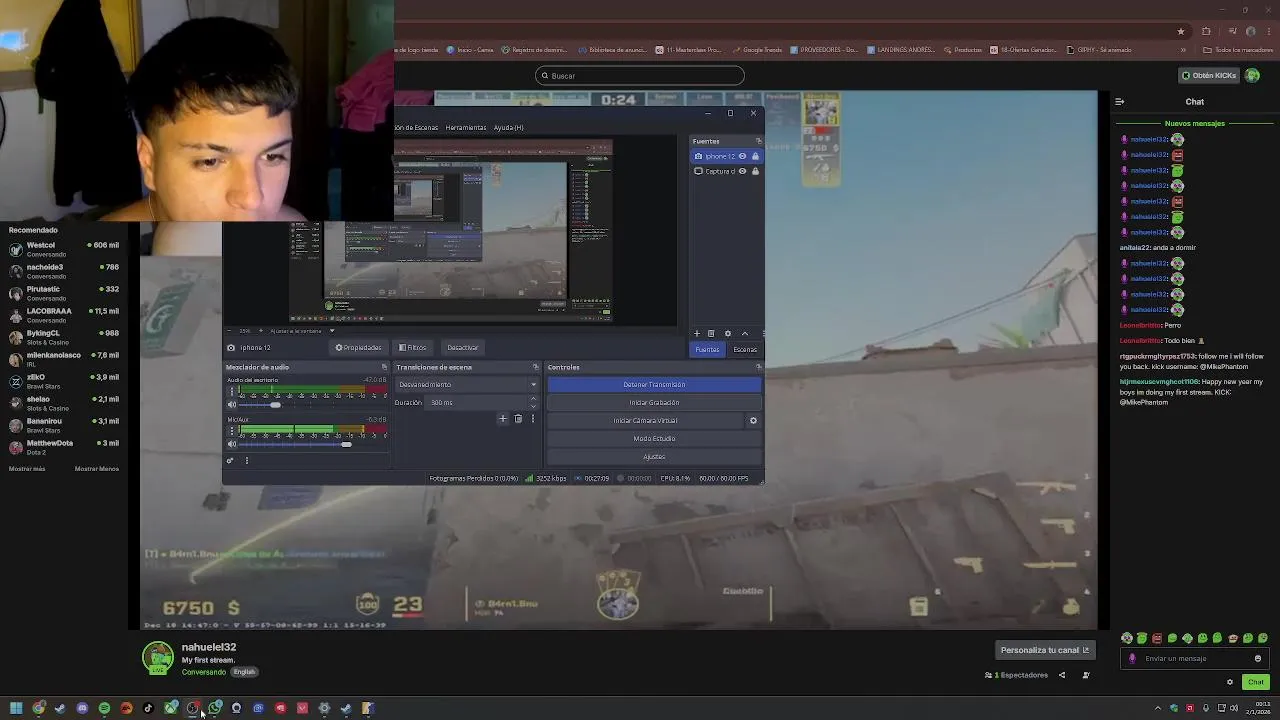Click Detener Transmisión button
This screenshot has height=720, width=1280.
(x=654, y=384)
